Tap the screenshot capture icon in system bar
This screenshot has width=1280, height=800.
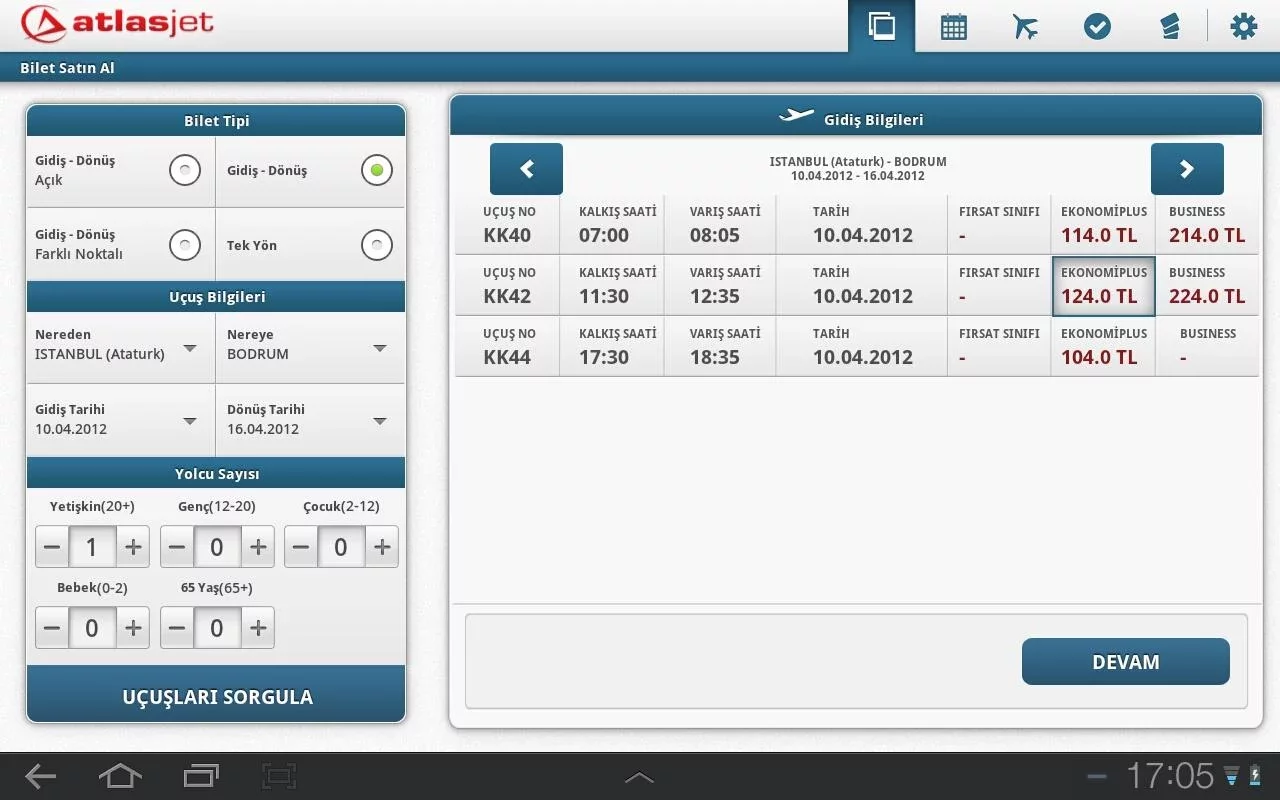(x=280, y=776)
